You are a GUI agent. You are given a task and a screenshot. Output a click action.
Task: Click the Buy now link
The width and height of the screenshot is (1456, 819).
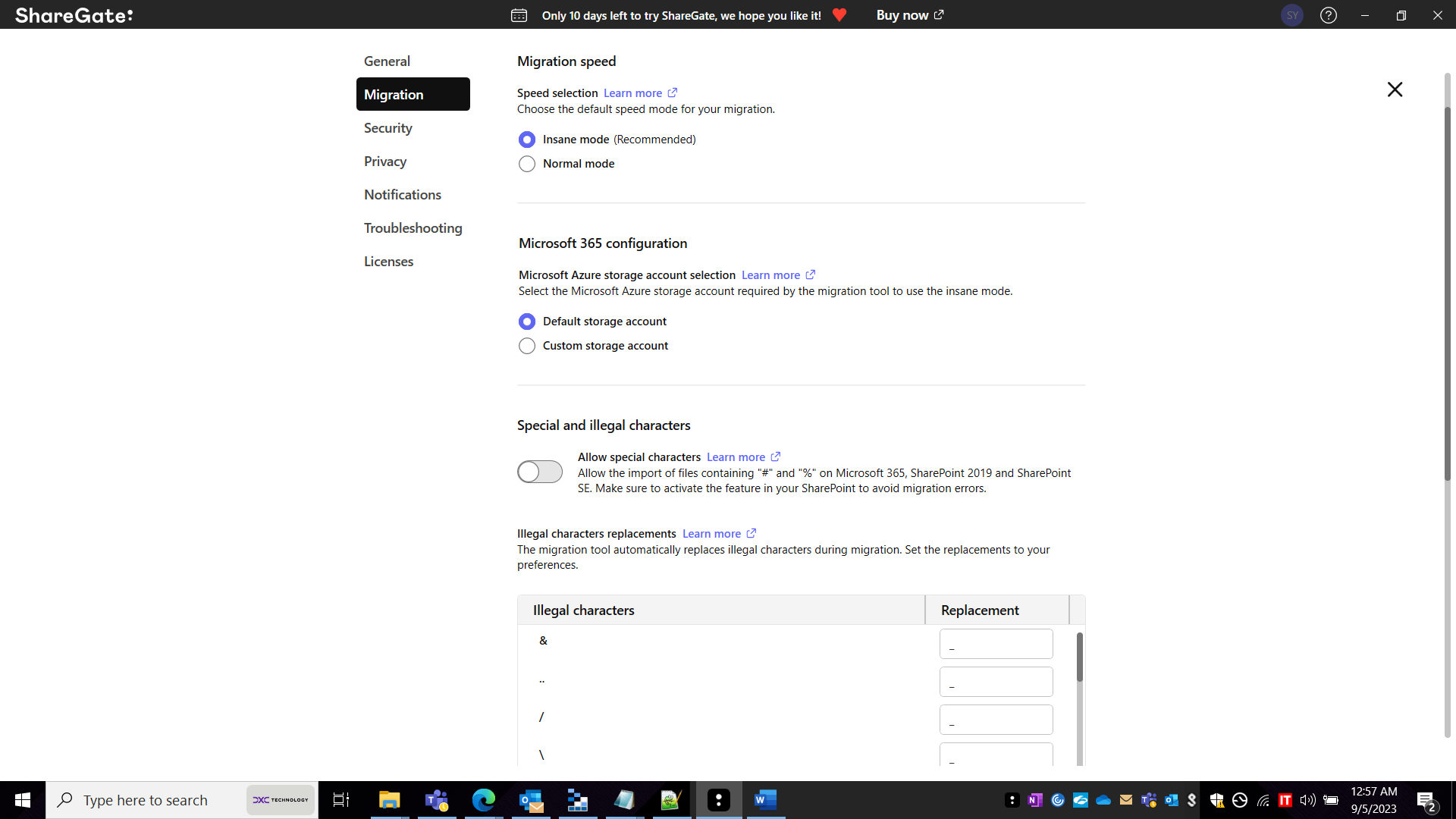910,15
